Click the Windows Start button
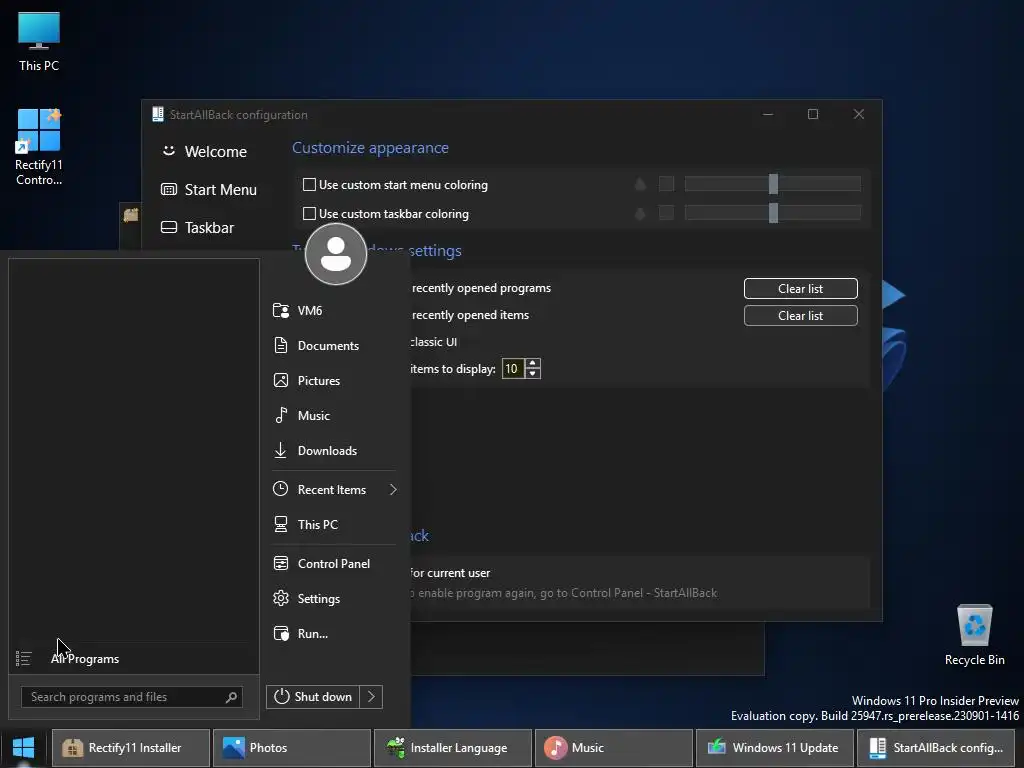The width and height of the screenshot is (1024, 768). point(24,748)
